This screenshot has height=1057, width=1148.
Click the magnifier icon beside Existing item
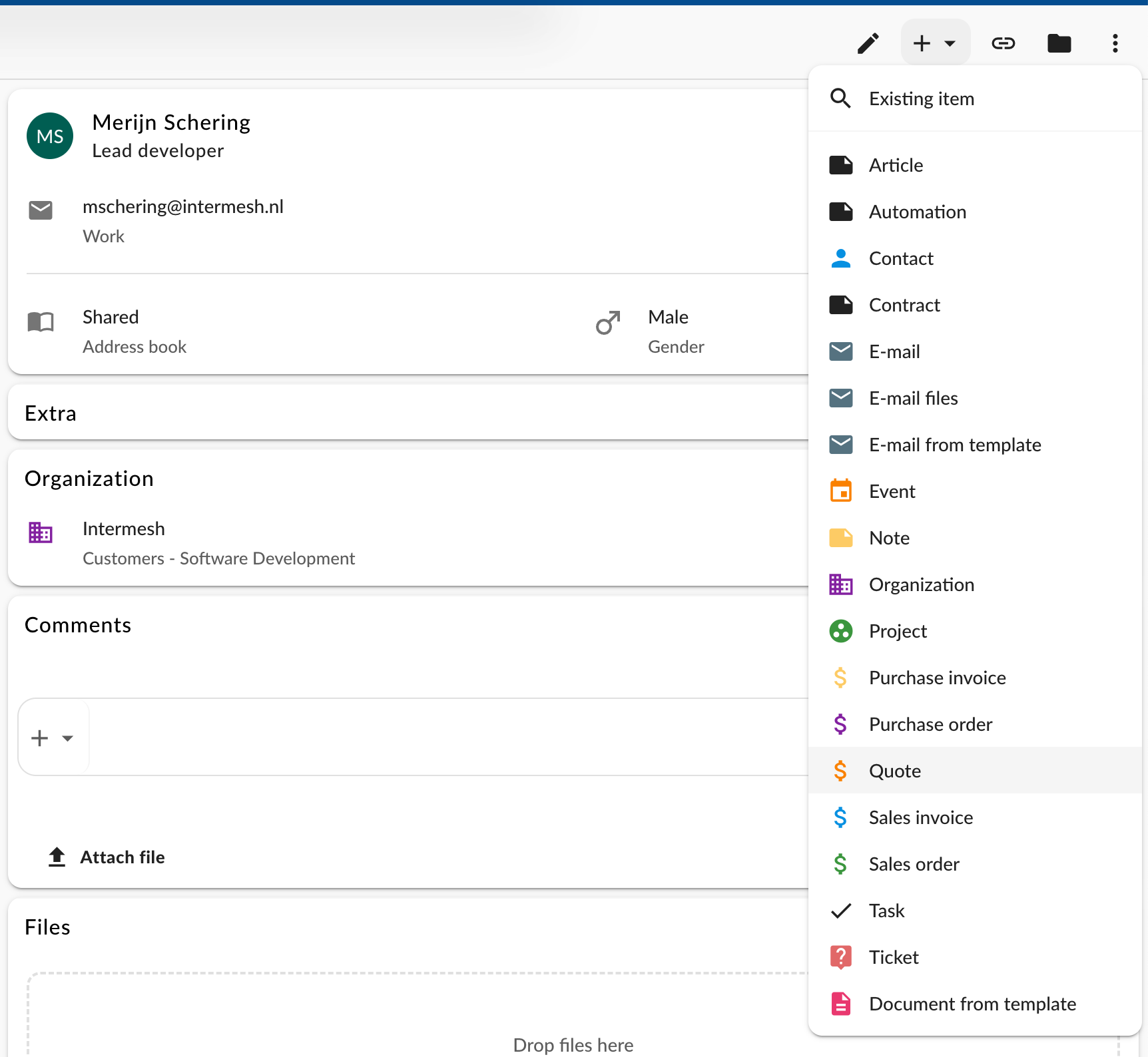pyautogui.click(x=840, y=99)
